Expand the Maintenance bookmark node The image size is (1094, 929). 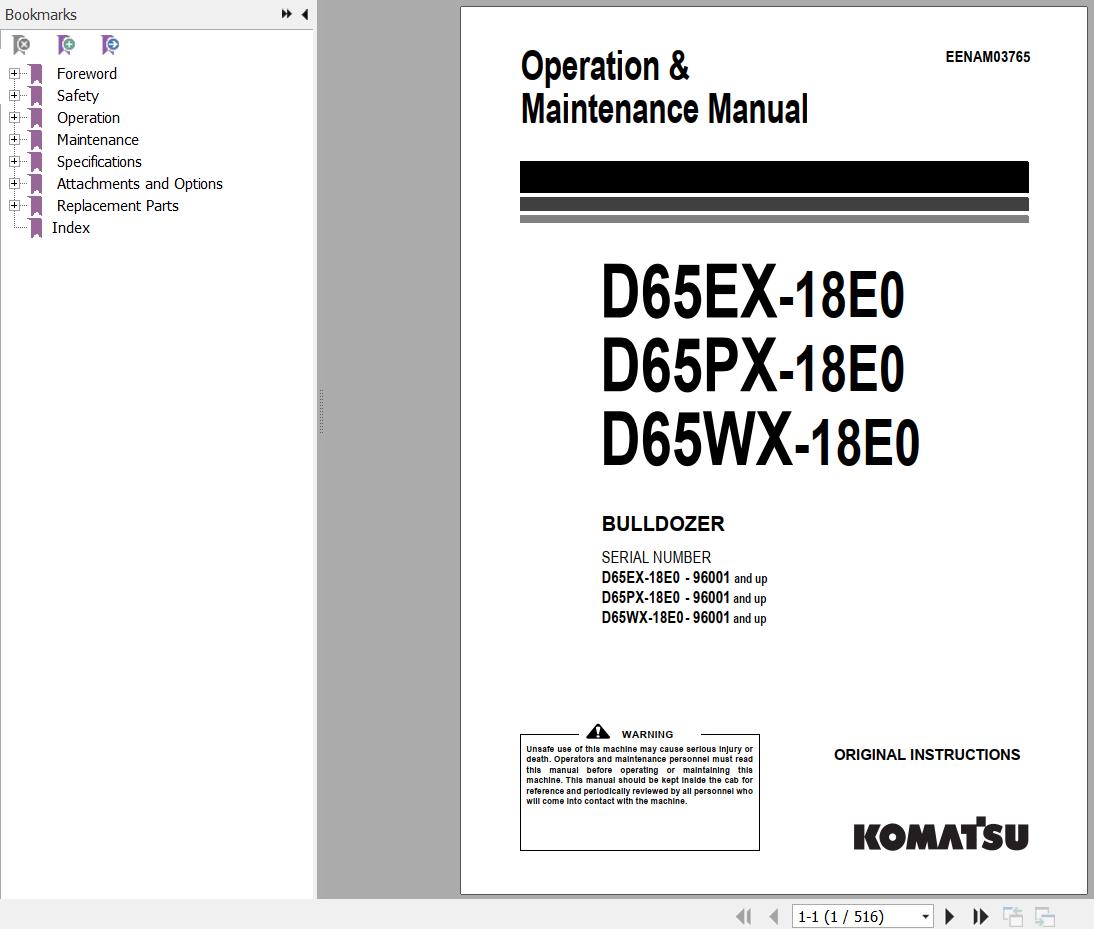click(x=14, y=139)
